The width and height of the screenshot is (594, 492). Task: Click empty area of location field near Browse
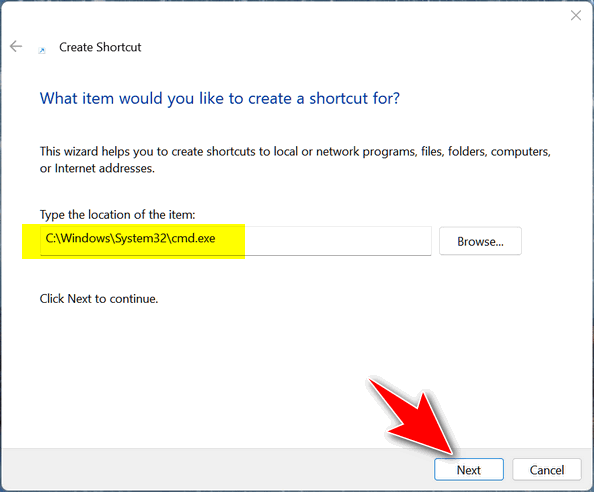[338, 241]
